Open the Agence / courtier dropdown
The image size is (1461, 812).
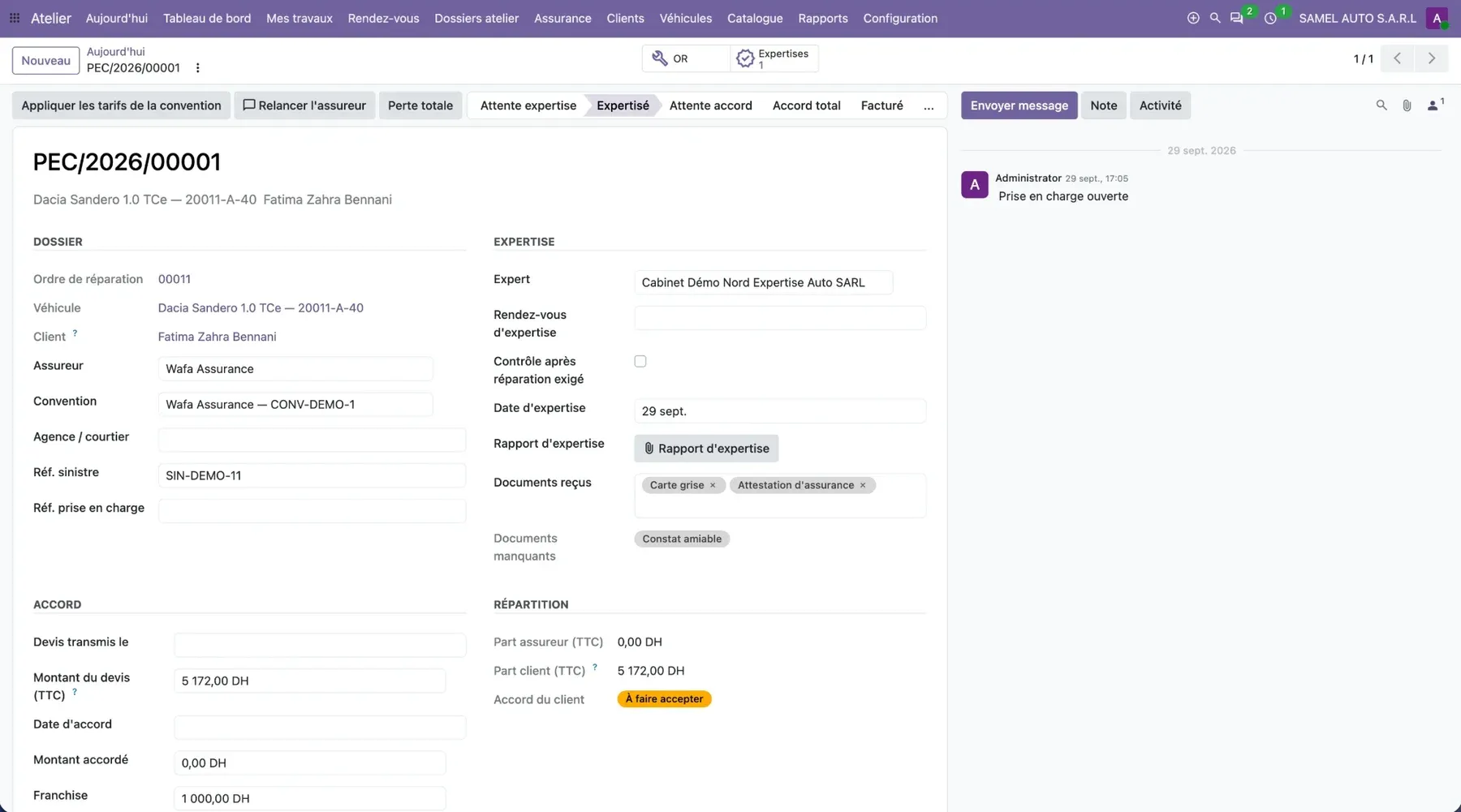(x=312, y=440)
